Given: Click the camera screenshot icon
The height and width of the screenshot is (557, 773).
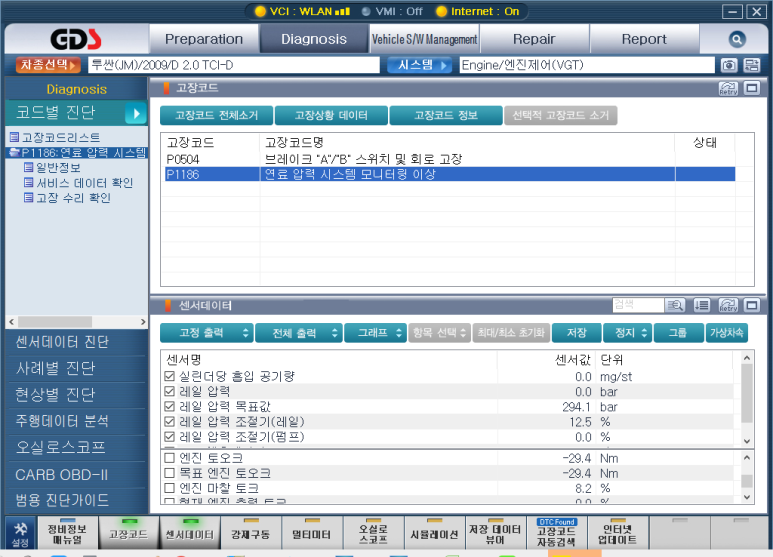Looking at the screenshot, I should 729,65.
